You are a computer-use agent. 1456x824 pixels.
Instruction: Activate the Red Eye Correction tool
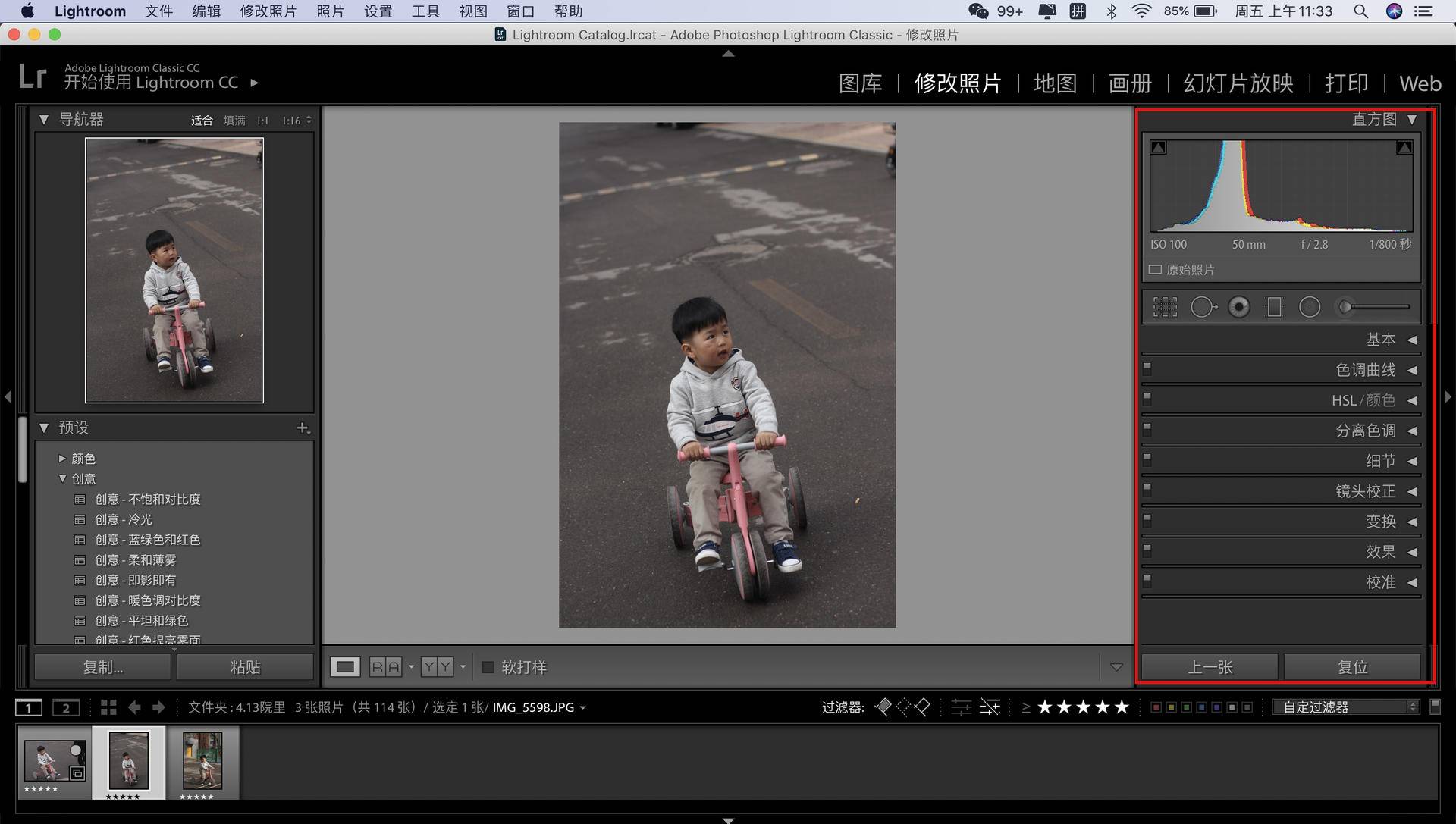(1239, 307)
